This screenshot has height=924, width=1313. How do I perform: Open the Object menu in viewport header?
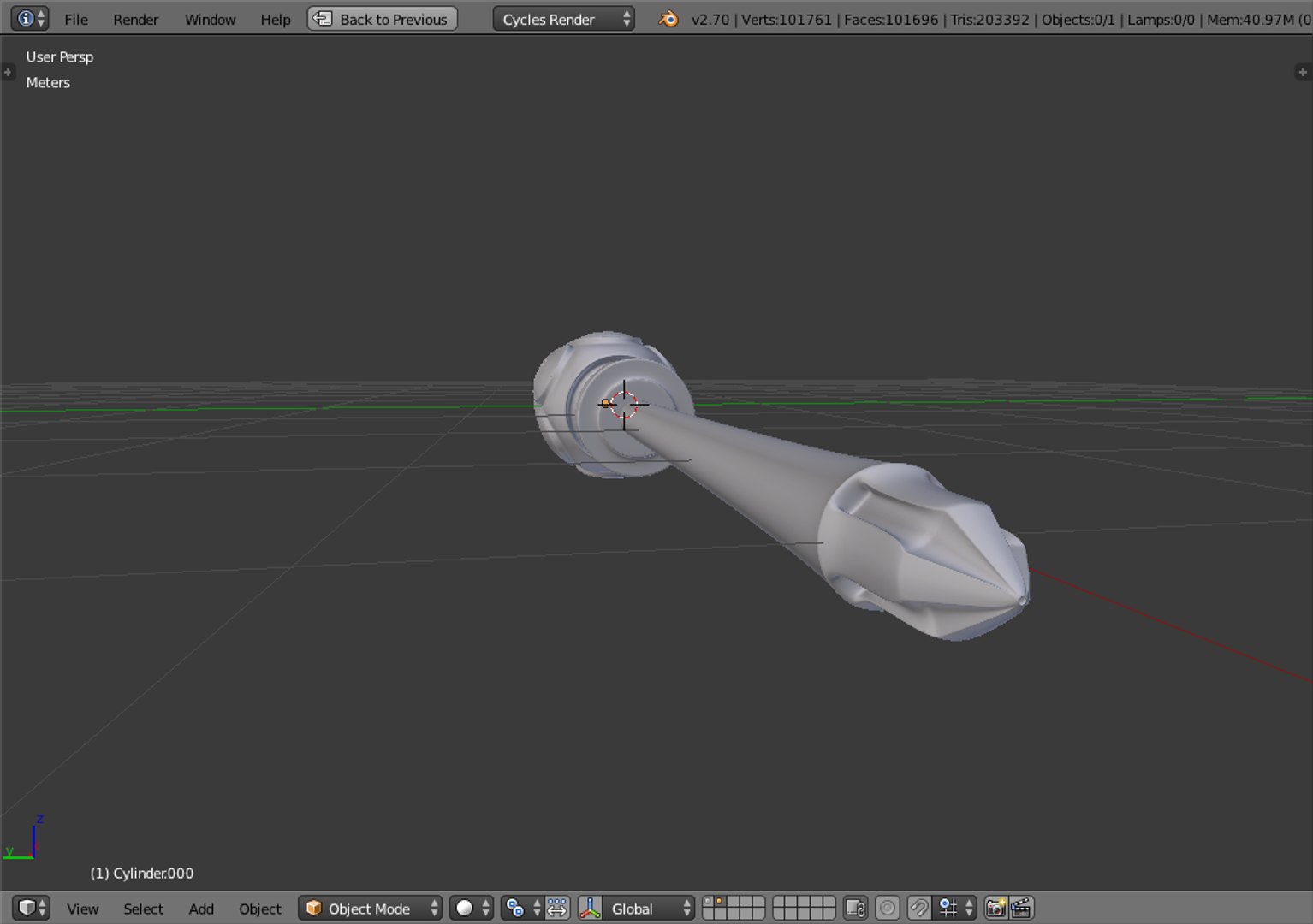point(260,909)
